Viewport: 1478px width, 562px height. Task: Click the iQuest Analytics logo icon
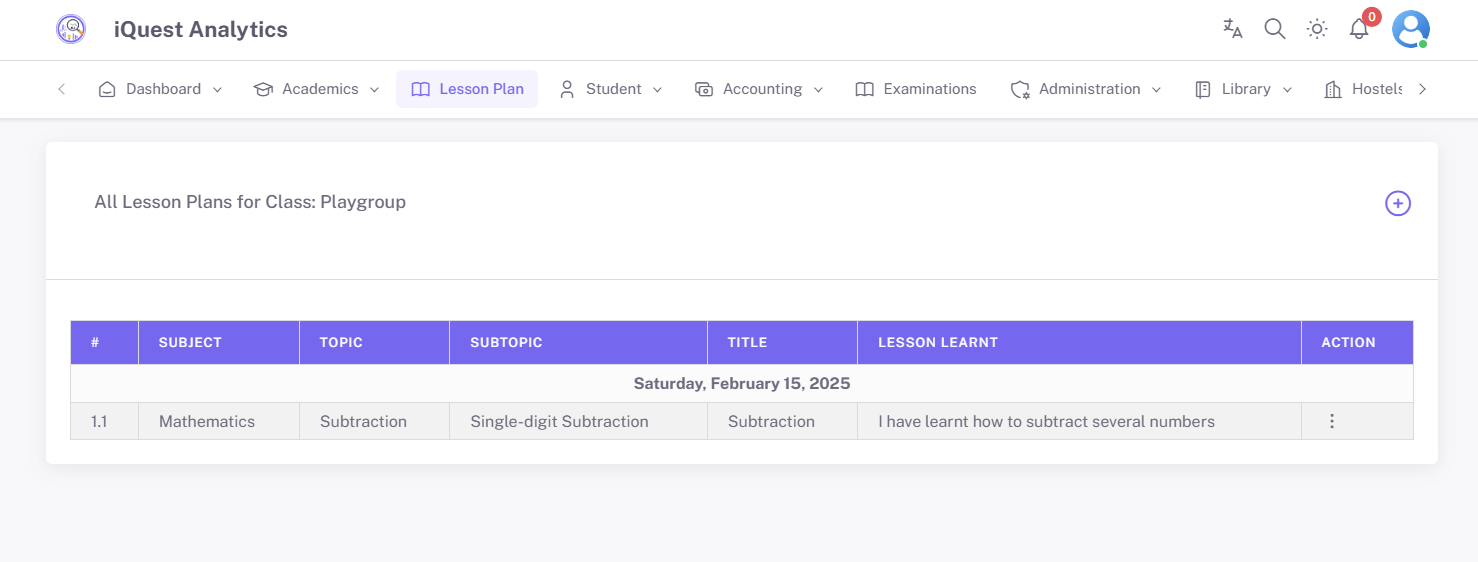(x=71, y=30)
